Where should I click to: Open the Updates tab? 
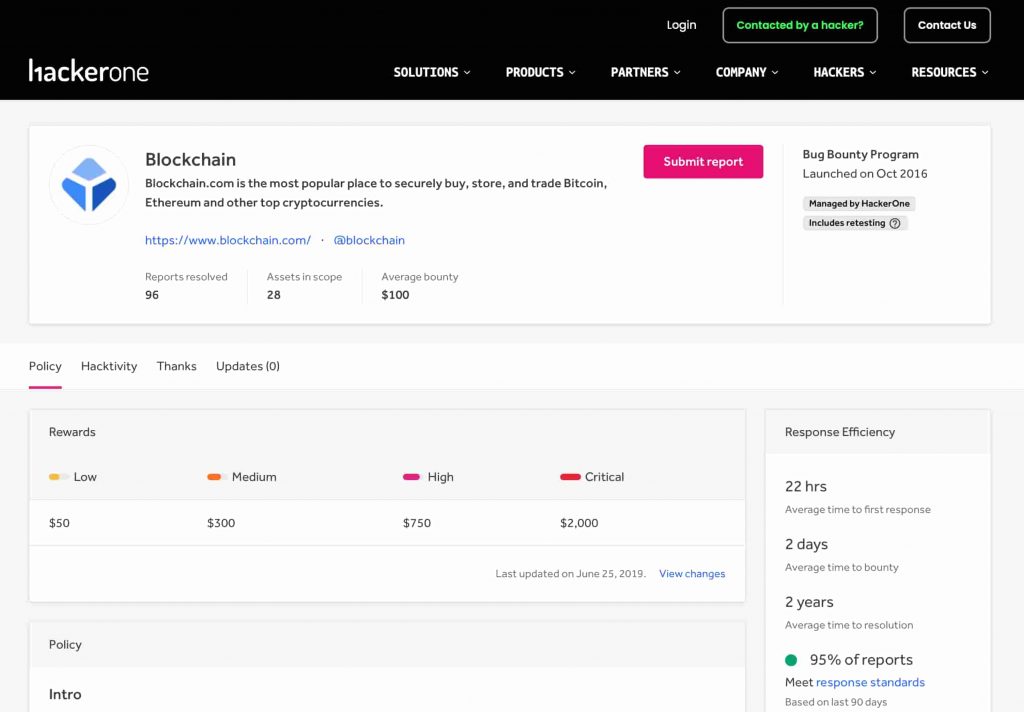click(x=247, y=366)
